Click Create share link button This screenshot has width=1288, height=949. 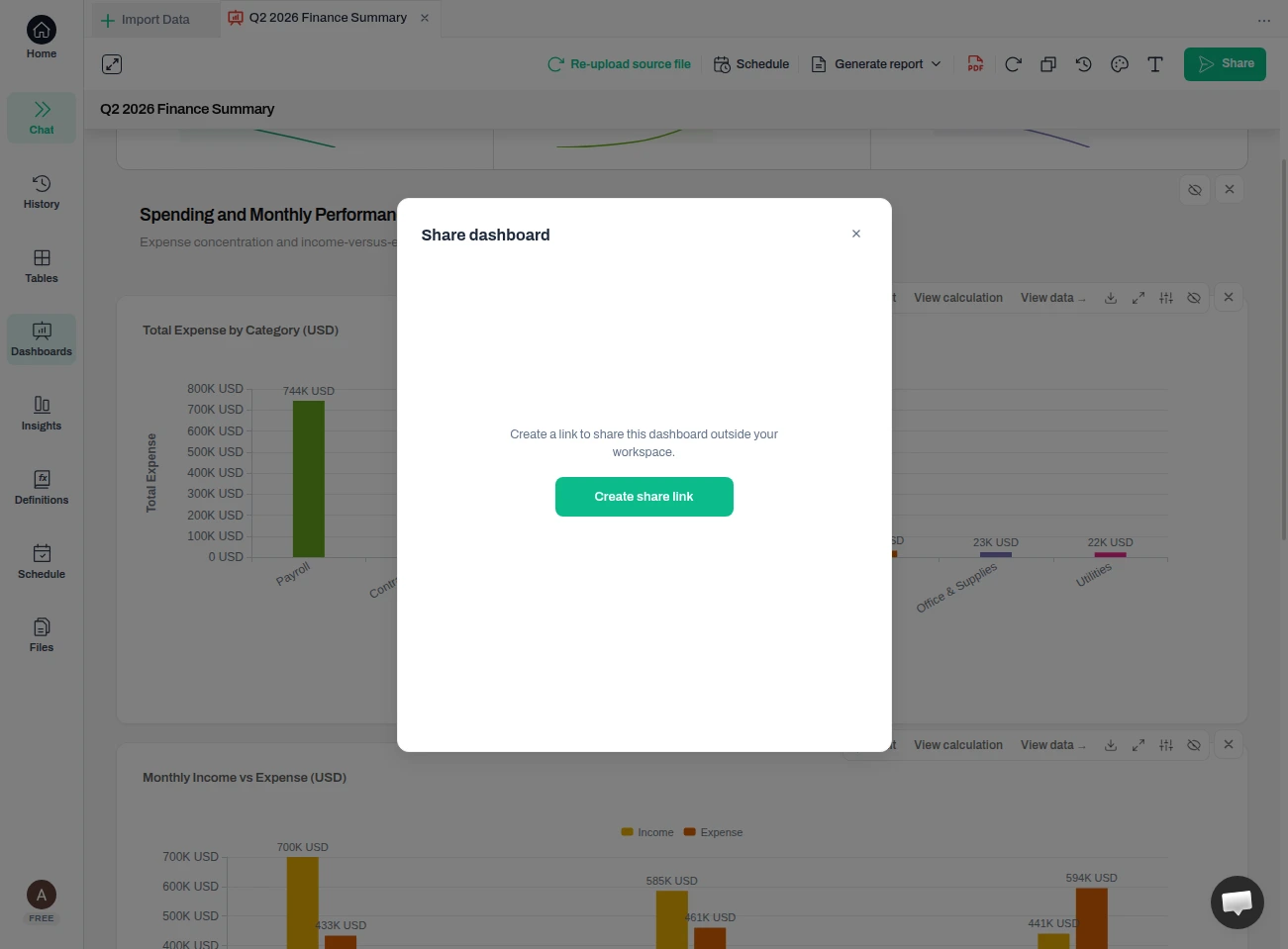tap(644, 497)
